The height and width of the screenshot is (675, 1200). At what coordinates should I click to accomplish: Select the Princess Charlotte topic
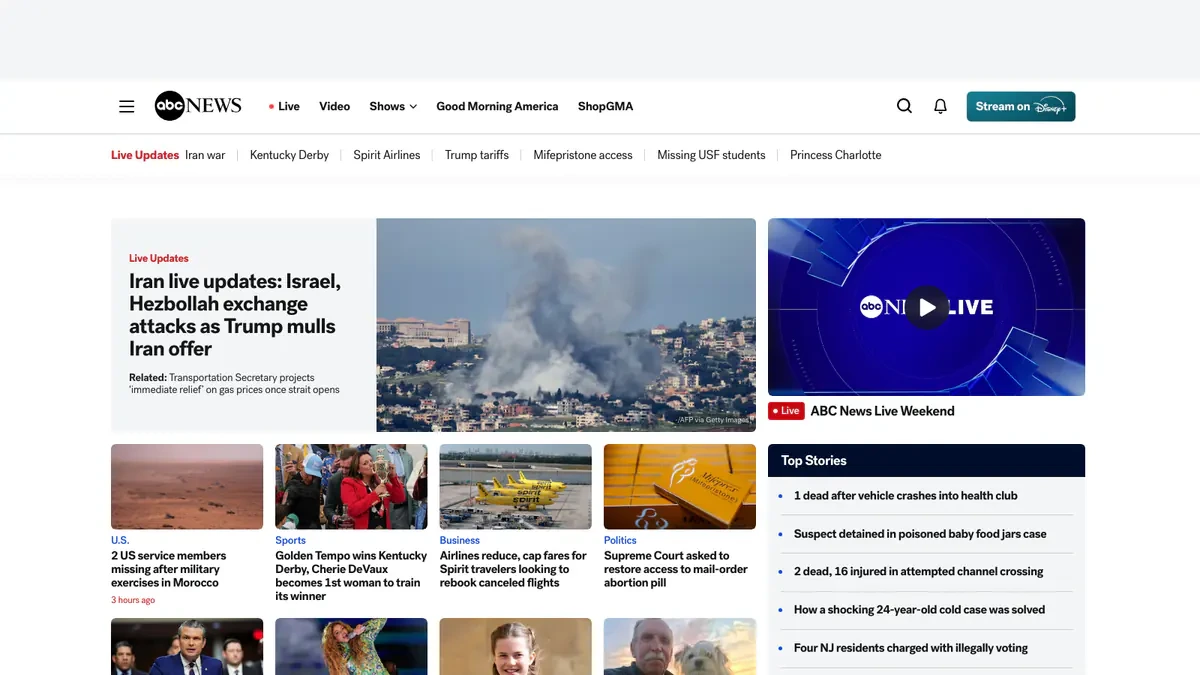(836, 155)
